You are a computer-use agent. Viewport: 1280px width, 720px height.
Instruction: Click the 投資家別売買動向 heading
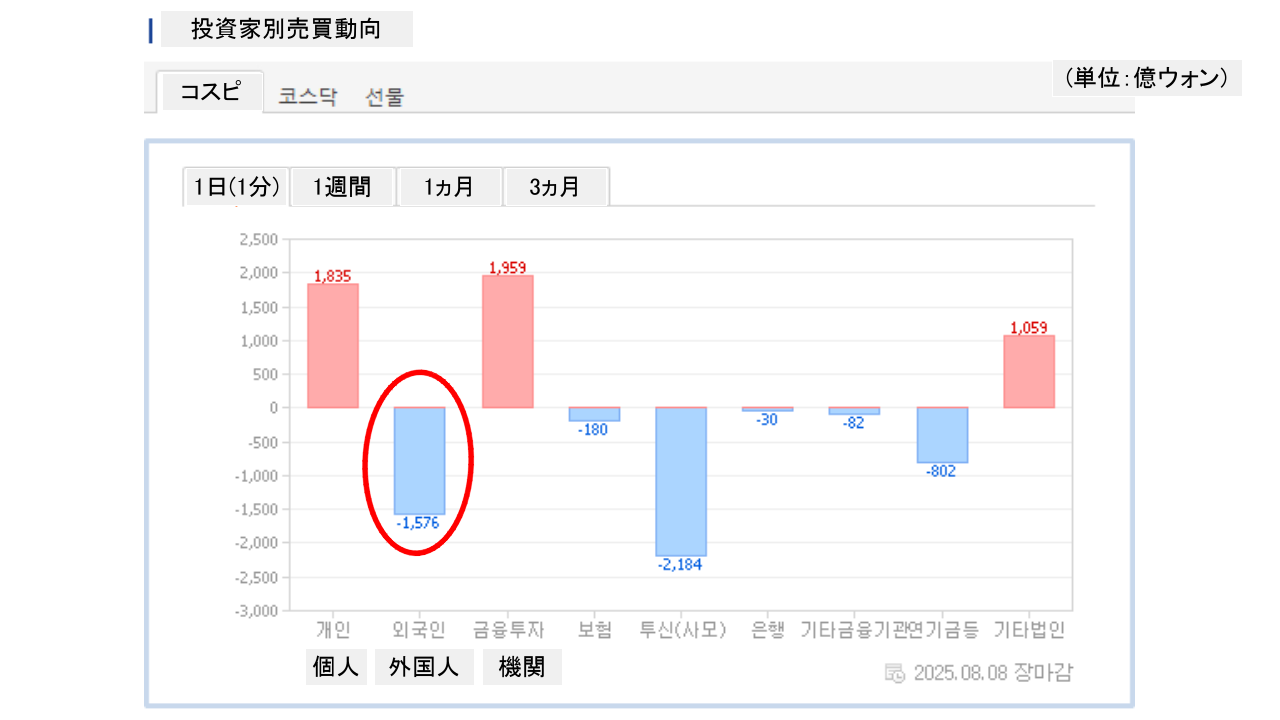286,29
